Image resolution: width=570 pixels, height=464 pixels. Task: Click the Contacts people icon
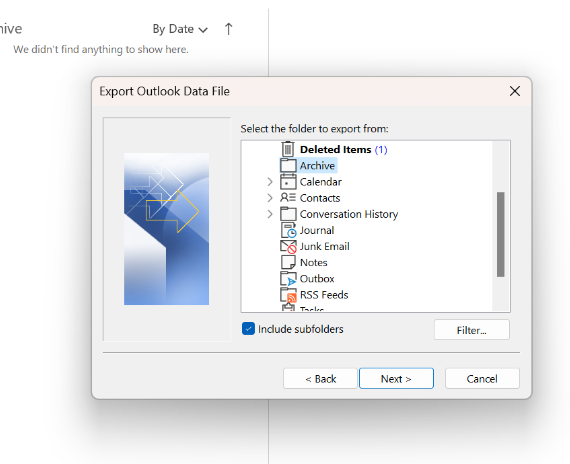point(288,198)
